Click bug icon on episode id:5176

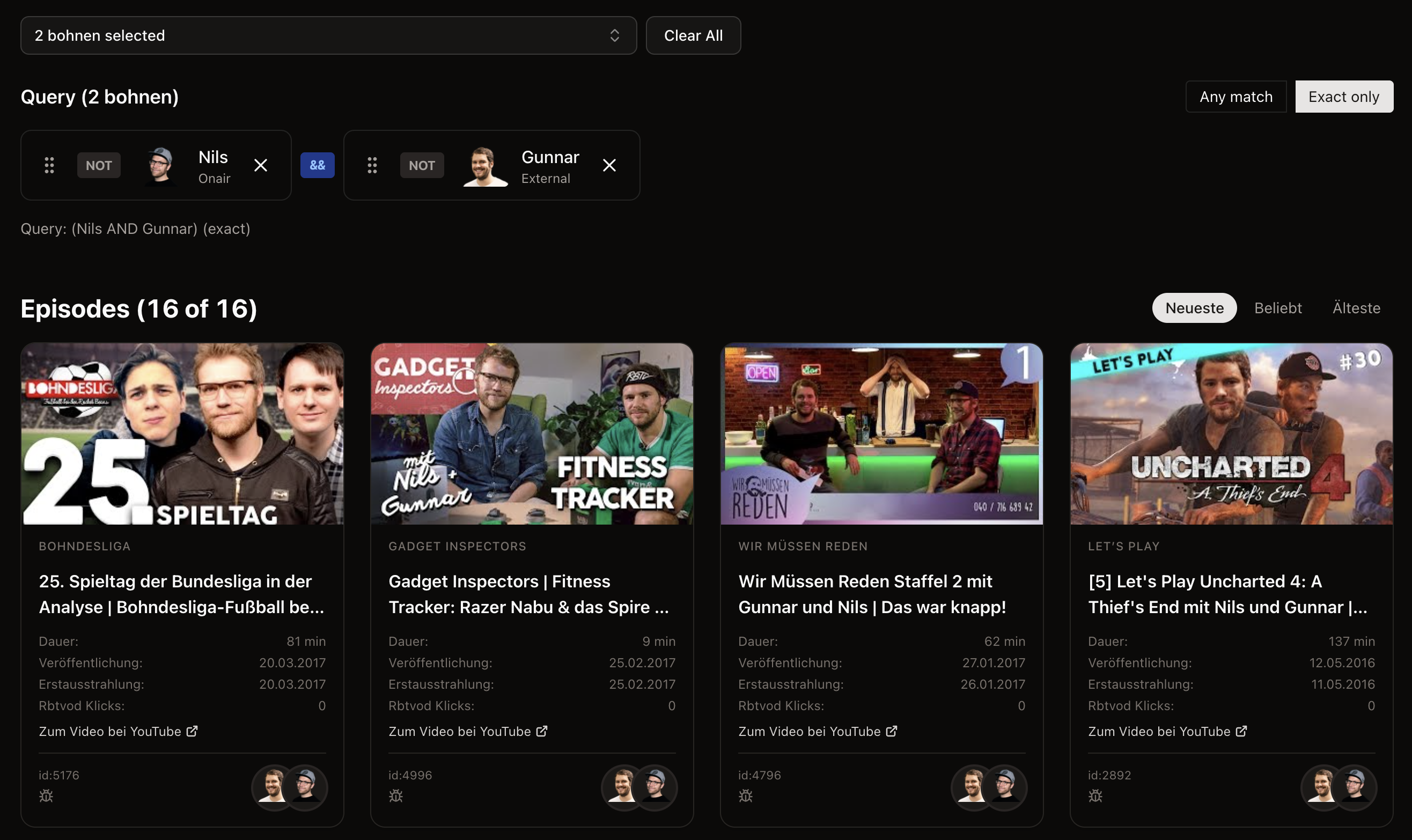[x=47, y=796]
